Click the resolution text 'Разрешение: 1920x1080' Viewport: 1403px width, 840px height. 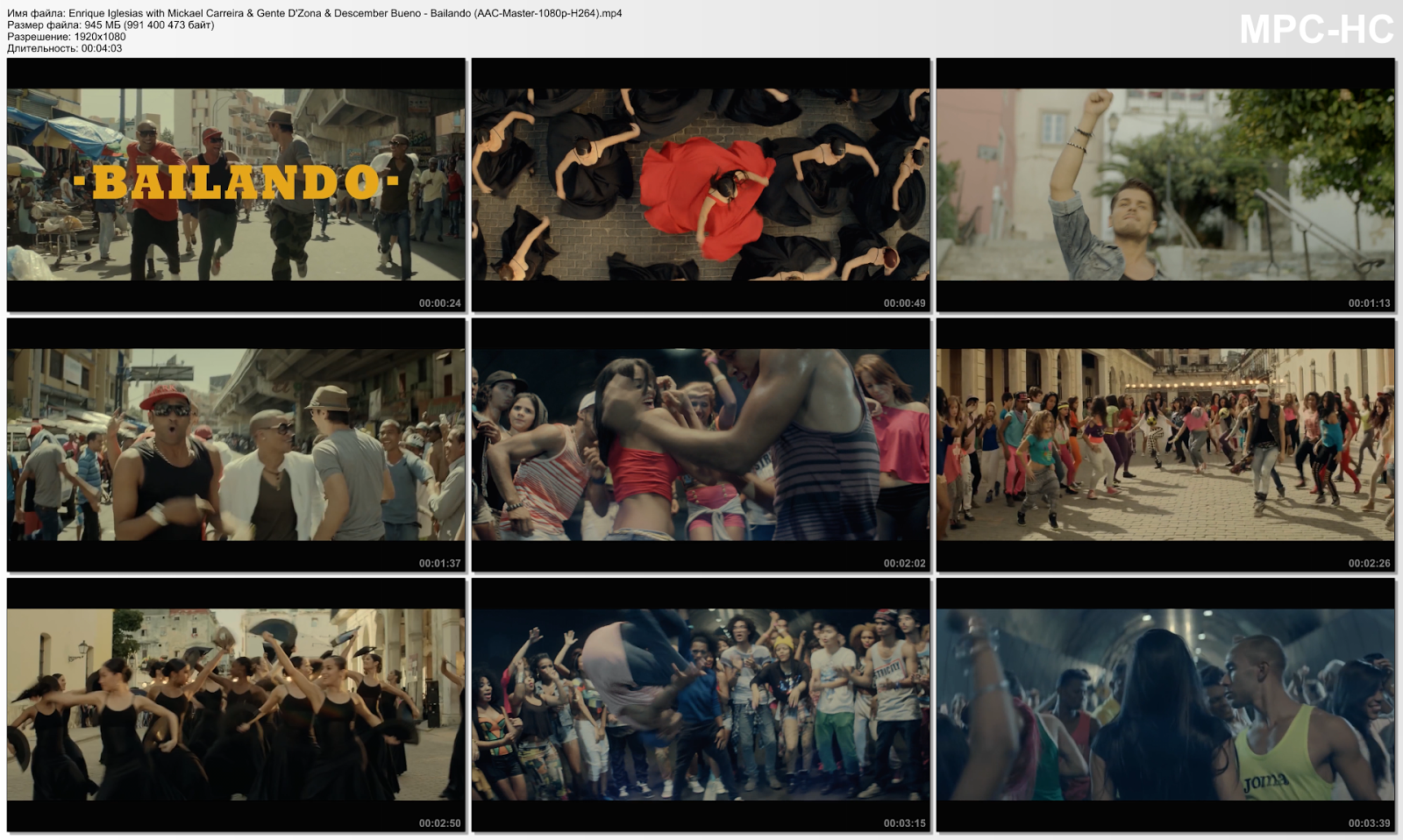(x=67, y=37)
